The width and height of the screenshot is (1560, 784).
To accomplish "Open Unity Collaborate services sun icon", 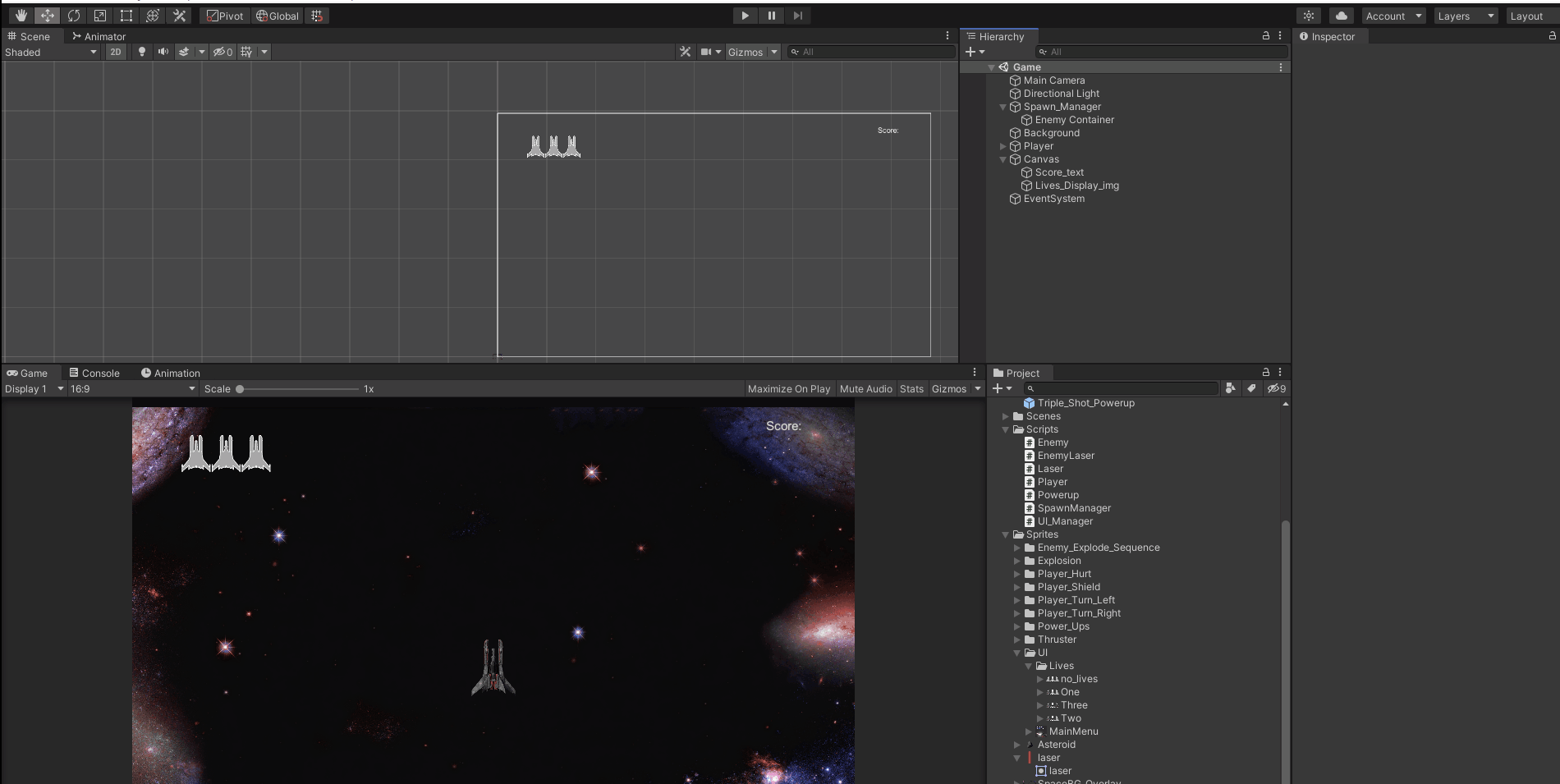I will pos(1309,16).
